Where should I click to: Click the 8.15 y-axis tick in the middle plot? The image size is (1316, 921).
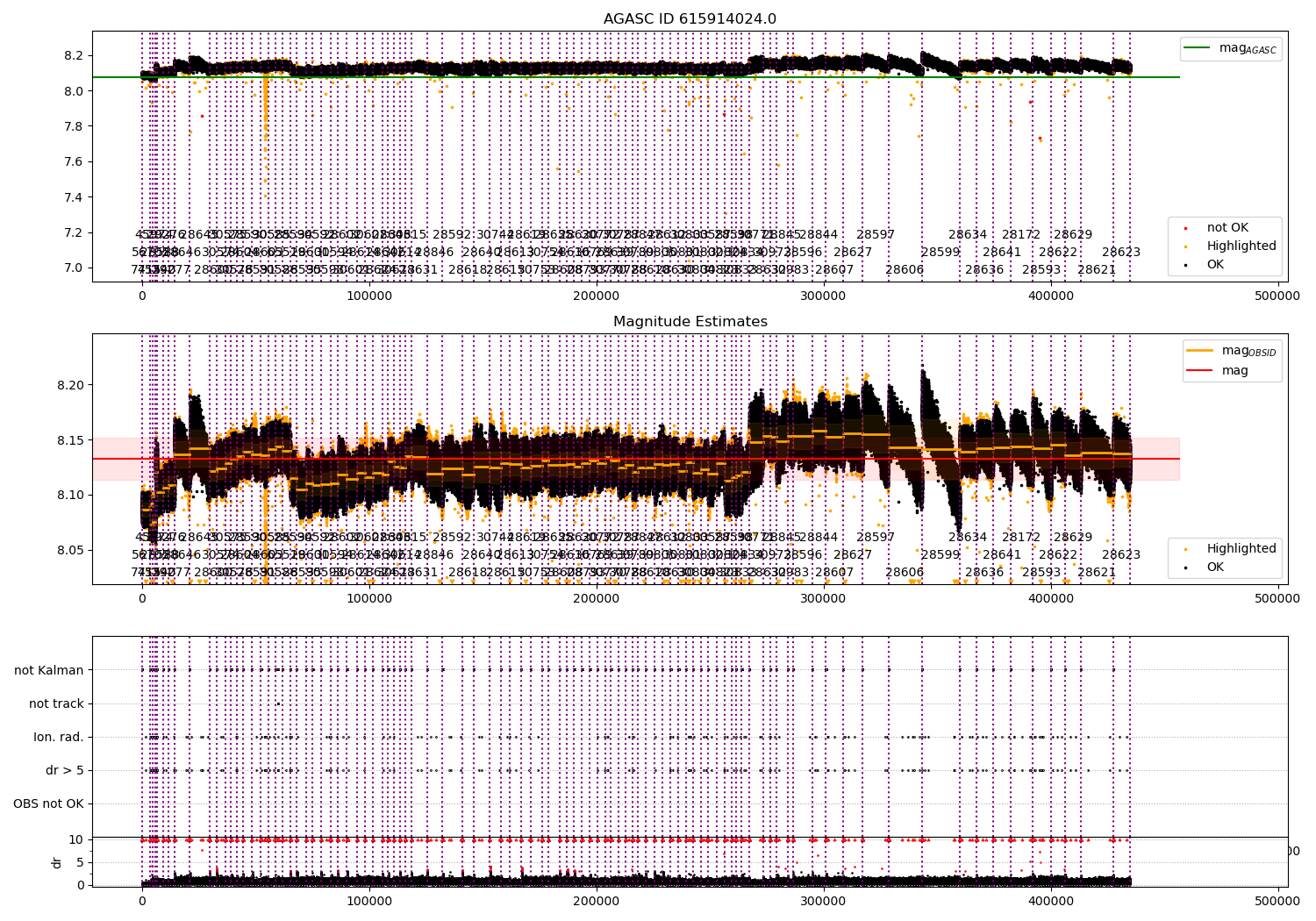(70, 440)
